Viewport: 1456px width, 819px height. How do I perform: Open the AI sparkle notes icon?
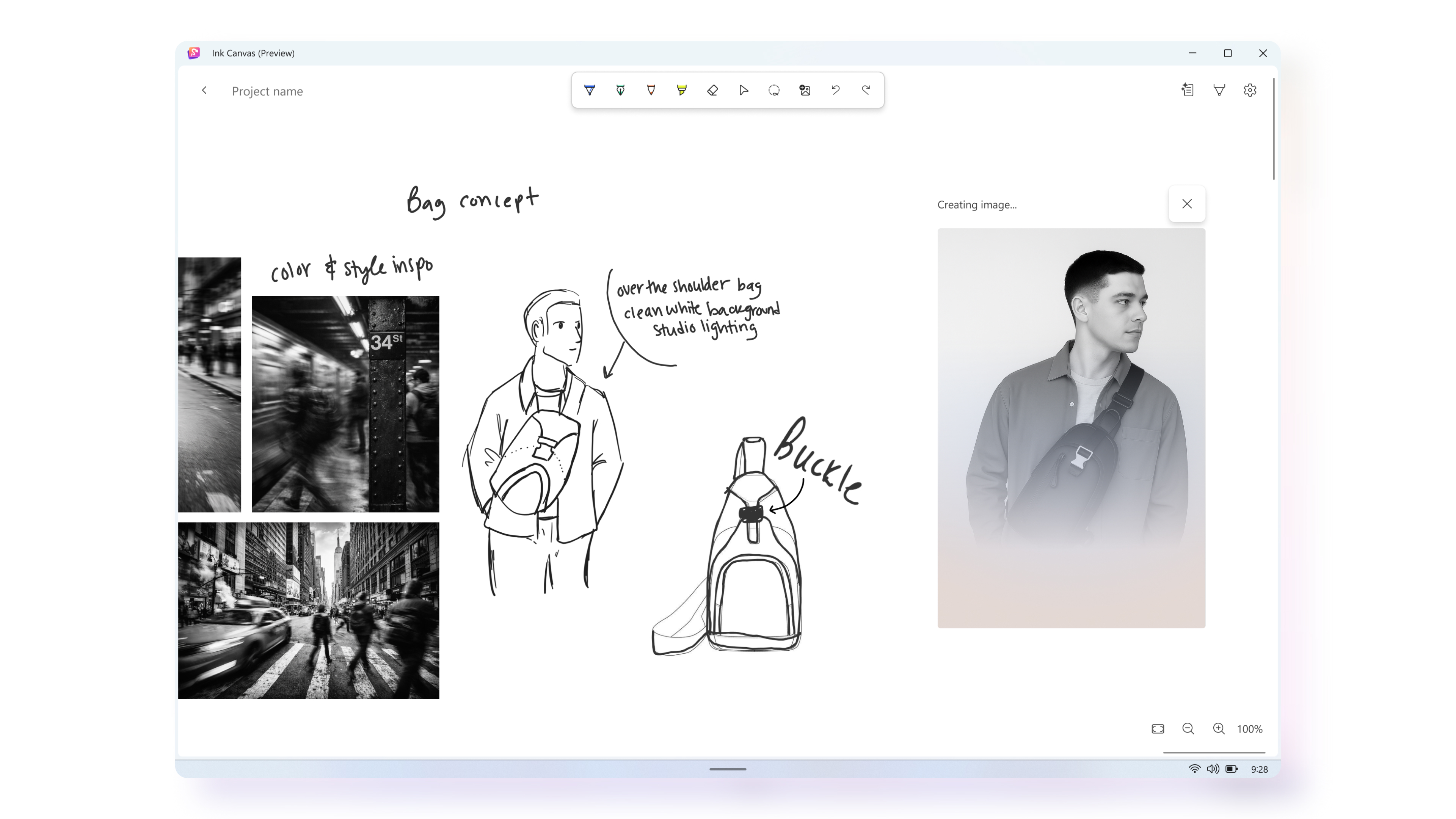[x=1188, y=90]
